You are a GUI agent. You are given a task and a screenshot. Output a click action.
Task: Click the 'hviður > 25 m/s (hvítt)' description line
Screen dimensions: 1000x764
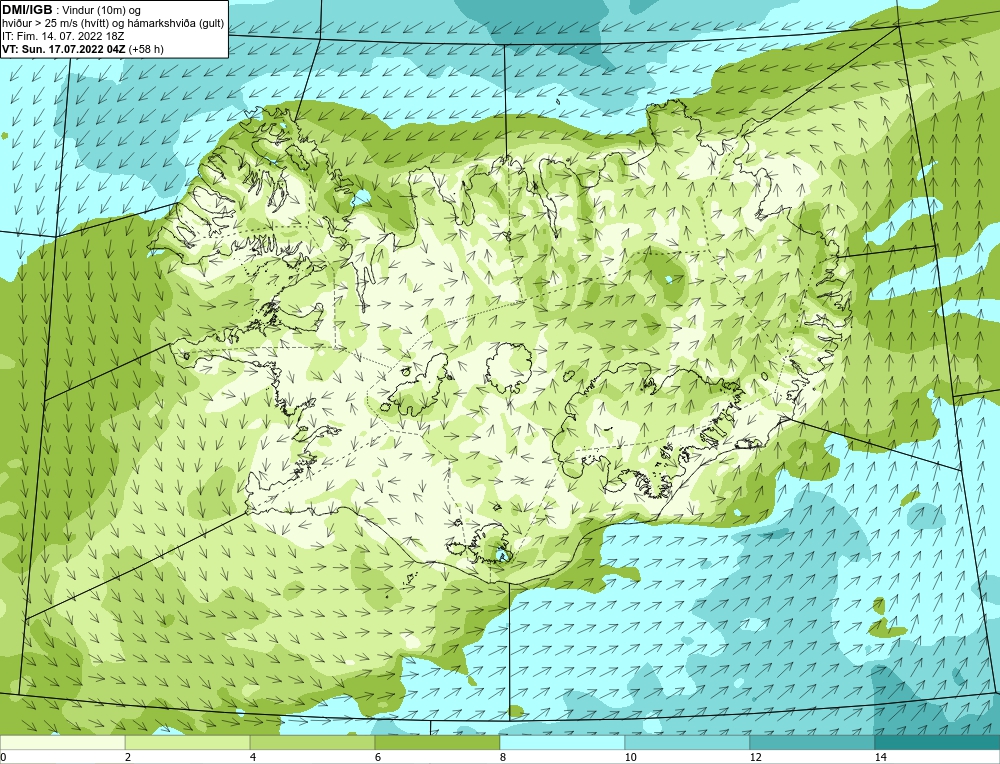[113, 24]
